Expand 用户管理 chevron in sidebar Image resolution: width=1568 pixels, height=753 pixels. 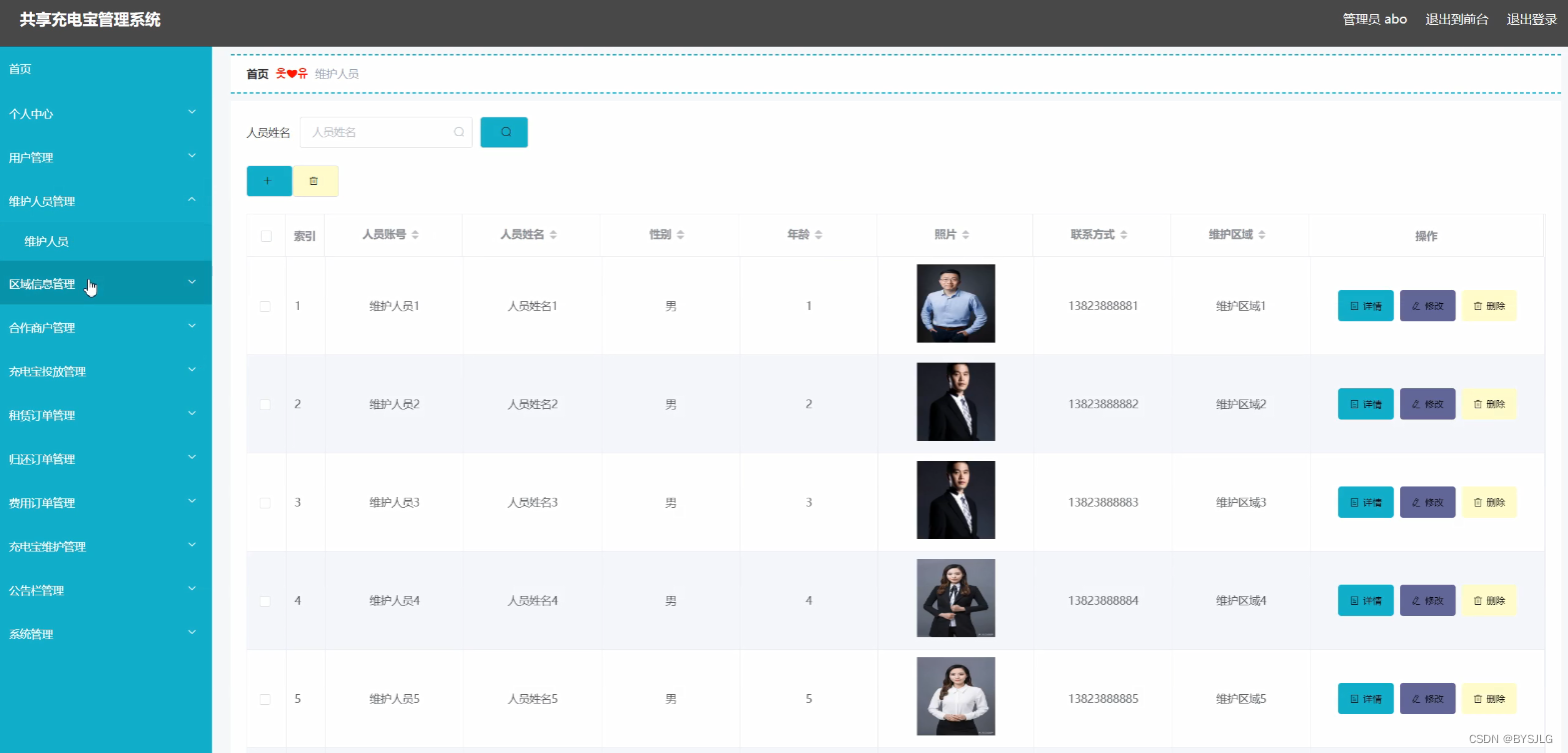coord(192,156)
